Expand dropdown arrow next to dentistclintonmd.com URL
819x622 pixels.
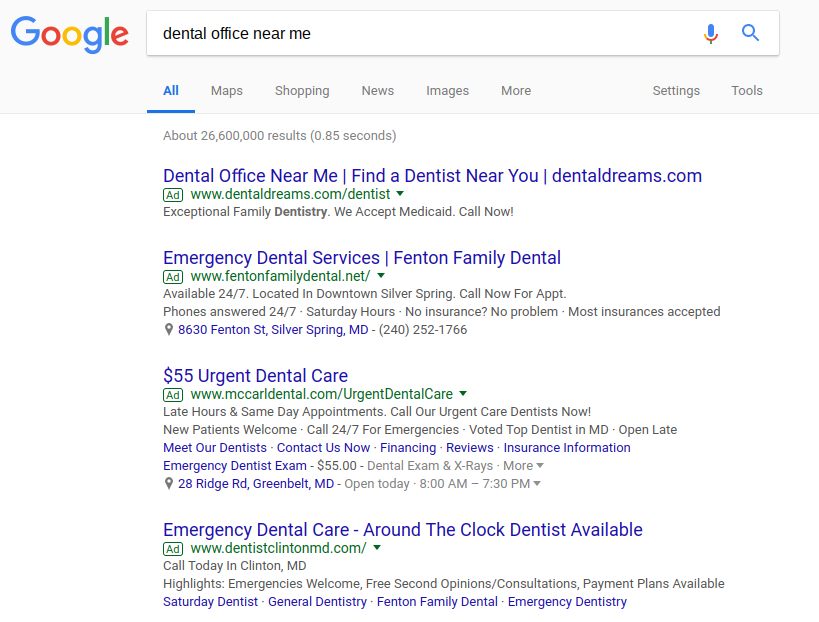(x=377, y=548)
